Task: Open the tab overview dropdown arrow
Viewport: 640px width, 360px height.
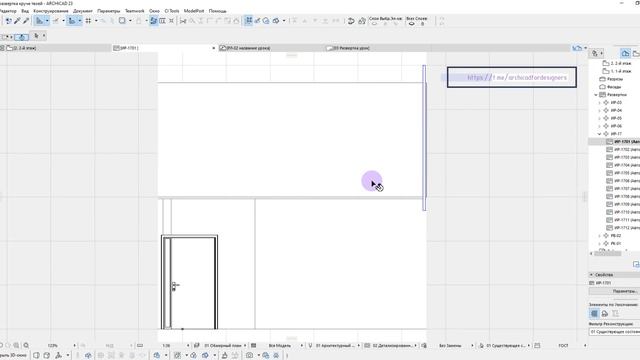Action: click(x=586, y=48)
